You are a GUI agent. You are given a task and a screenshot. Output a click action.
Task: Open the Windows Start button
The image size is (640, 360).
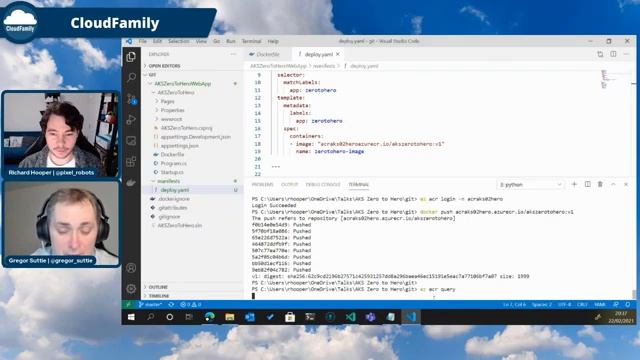pyautogui.click(x=131, y=317)
